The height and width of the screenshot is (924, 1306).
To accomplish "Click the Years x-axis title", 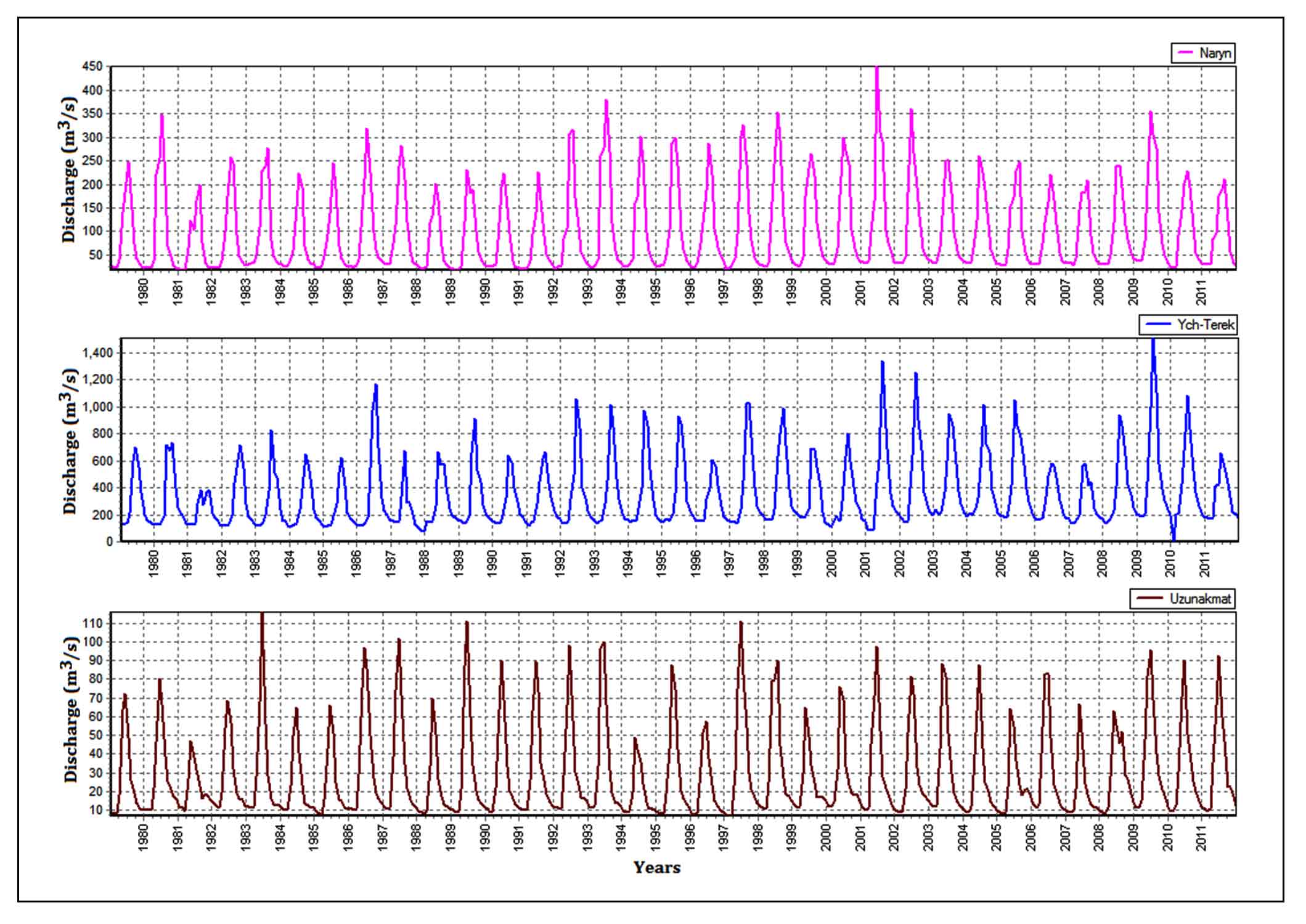I will (x=657, y=867).
